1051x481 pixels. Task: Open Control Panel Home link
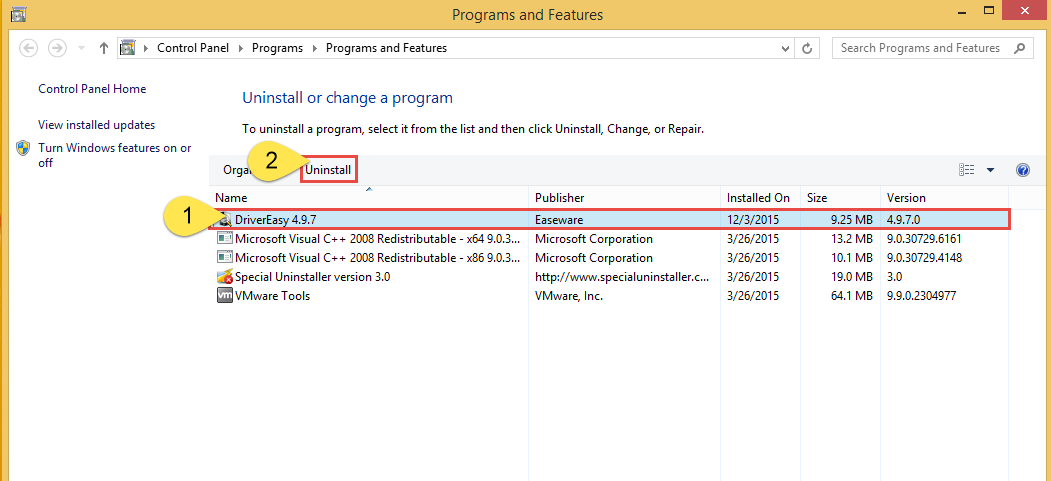(x=92, y=88)
